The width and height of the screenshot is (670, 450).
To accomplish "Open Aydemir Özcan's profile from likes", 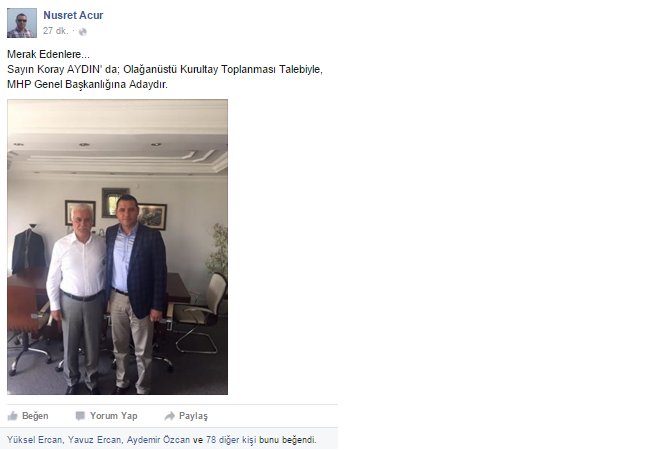I will coord(158,440).
